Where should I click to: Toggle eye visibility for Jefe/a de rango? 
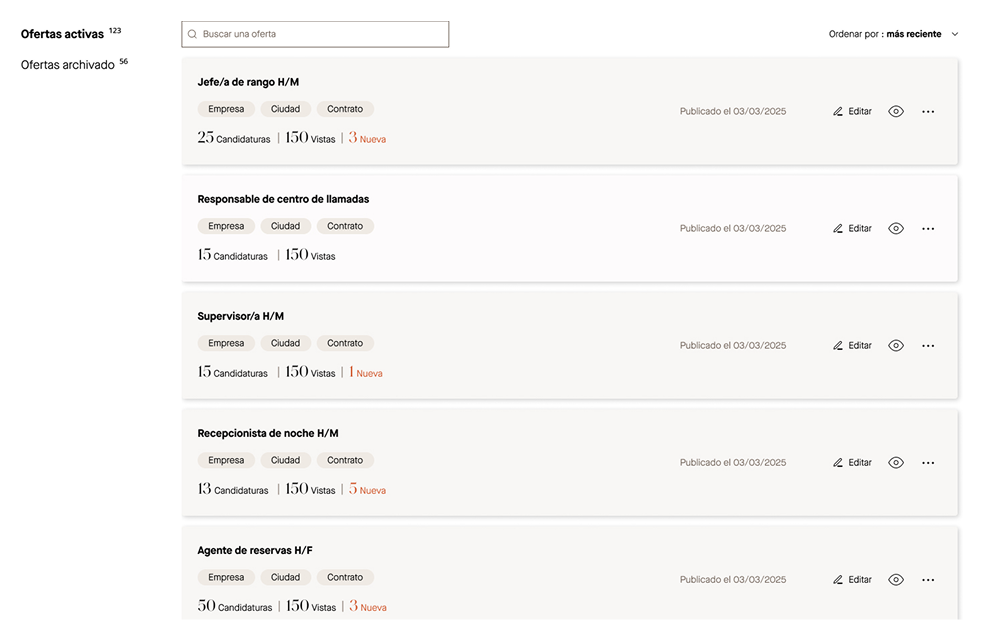896,112
